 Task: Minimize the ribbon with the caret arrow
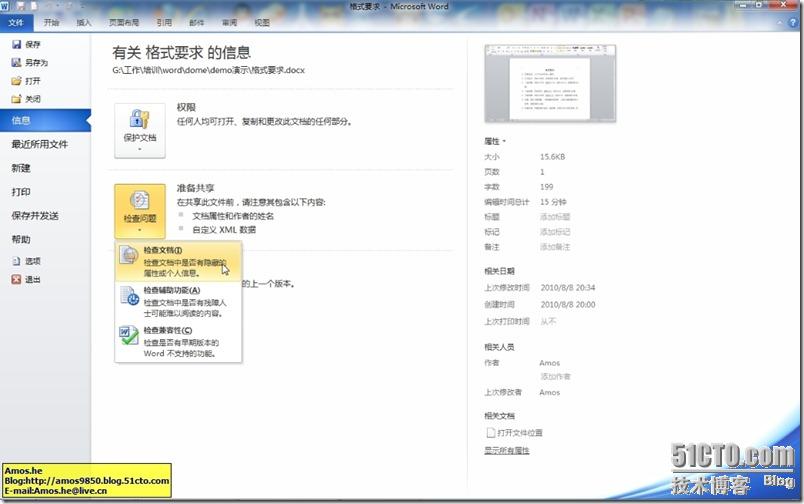[780, 23]
